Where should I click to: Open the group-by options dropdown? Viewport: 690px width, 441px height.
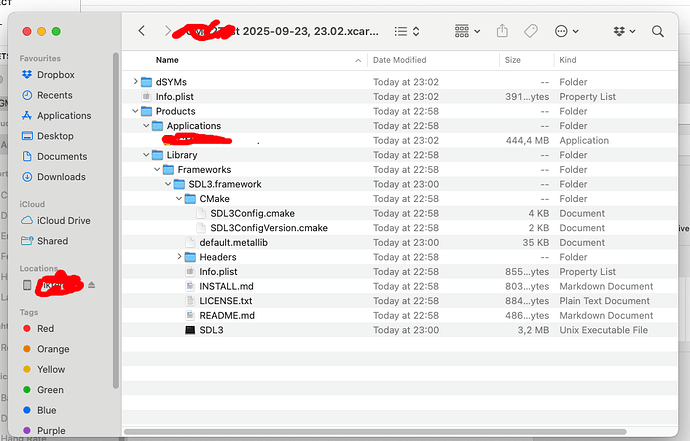tap(467, 31)
